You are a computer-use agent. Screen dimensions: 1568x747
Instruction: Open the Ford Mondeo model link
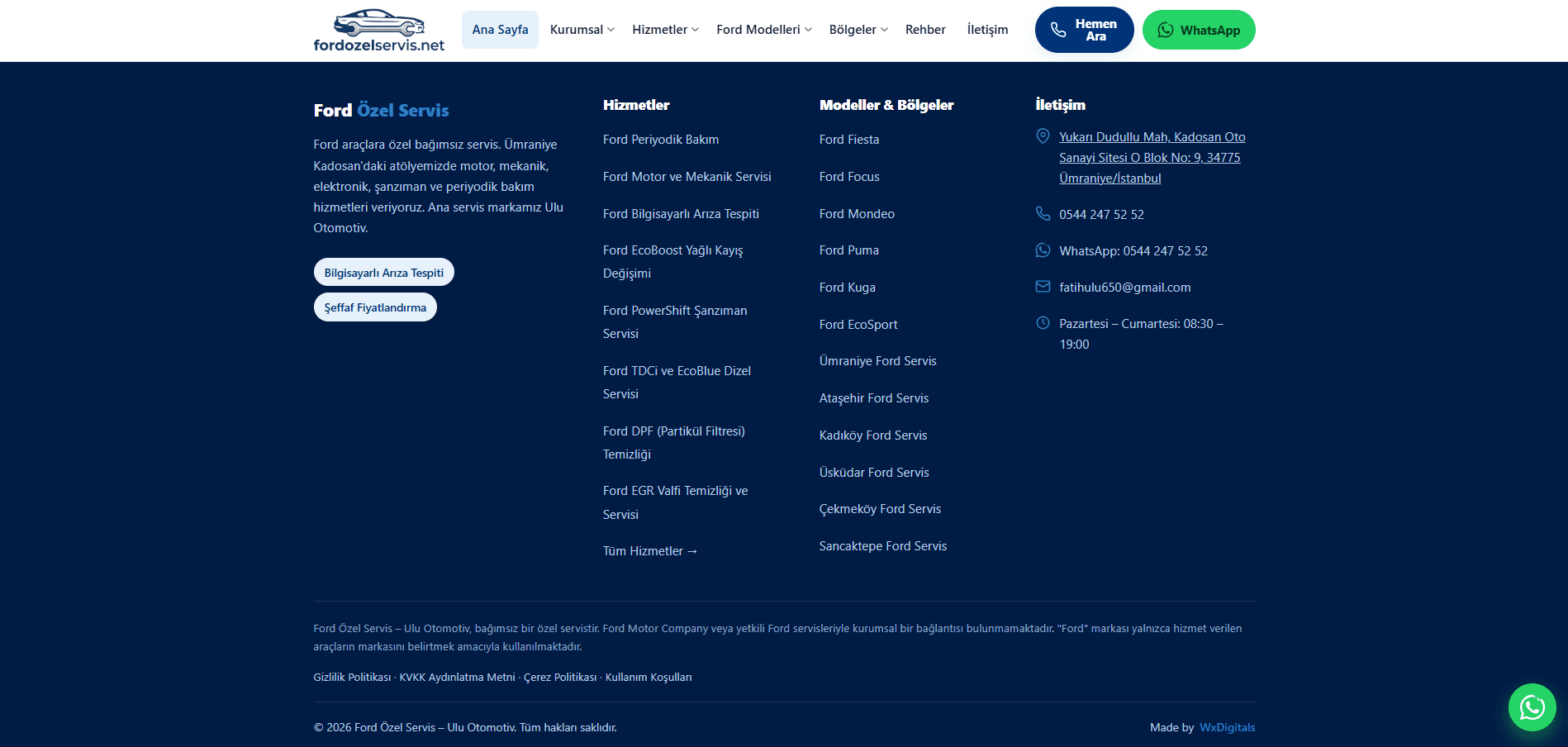tap(857, 214)
